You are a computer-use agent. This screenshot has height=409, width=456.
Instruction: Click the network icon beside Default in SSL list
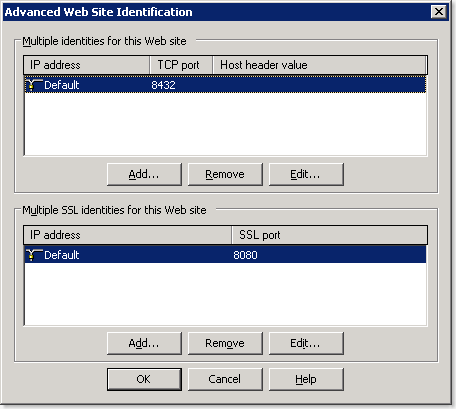point(34,255)
